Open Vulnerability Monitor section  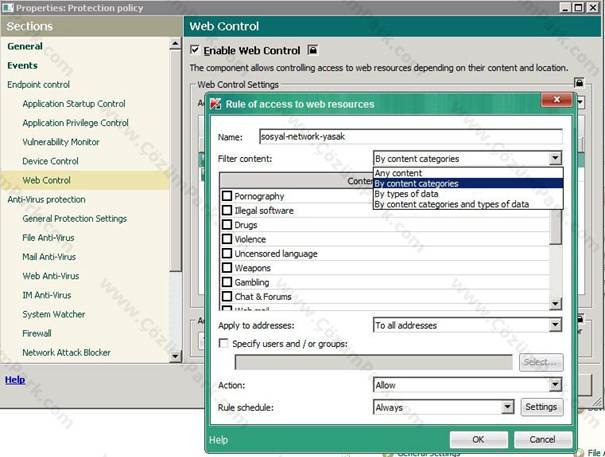[x=61, y=142]
